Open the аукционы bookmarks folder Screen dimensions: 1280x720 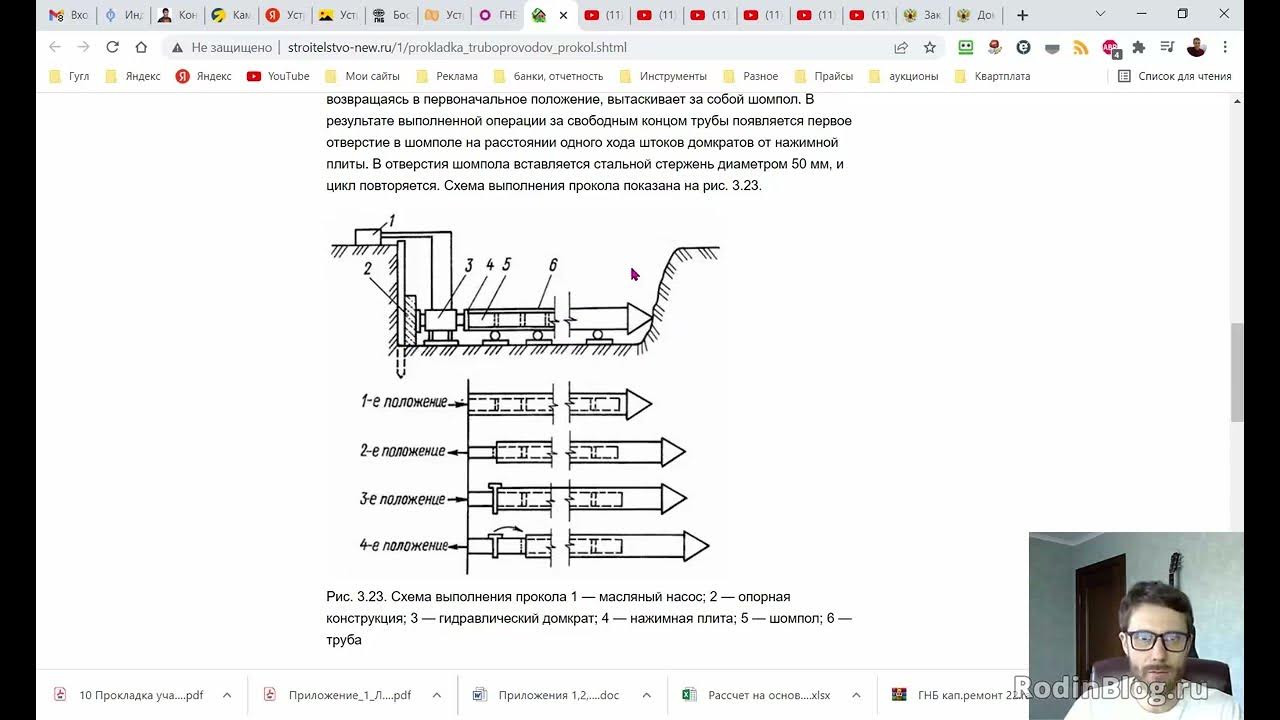903,76
